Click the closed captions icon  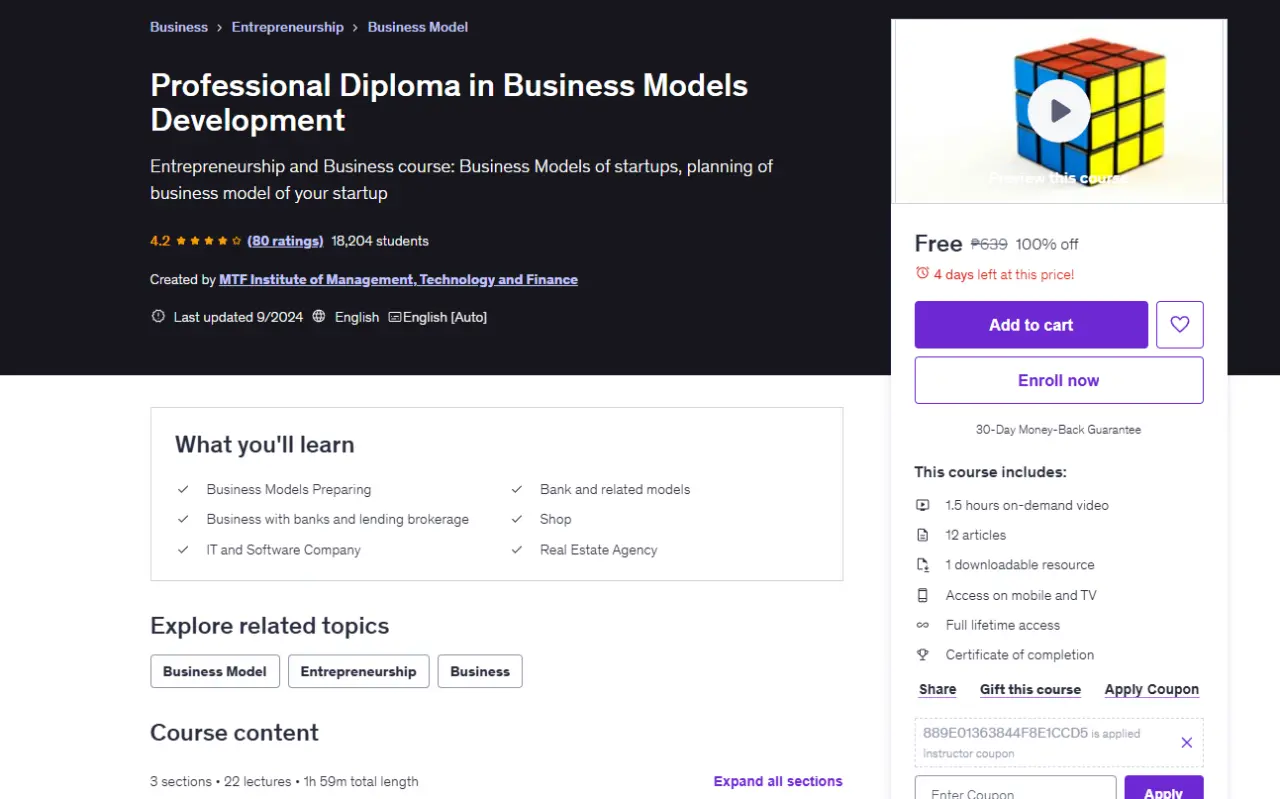pos(394,317)
